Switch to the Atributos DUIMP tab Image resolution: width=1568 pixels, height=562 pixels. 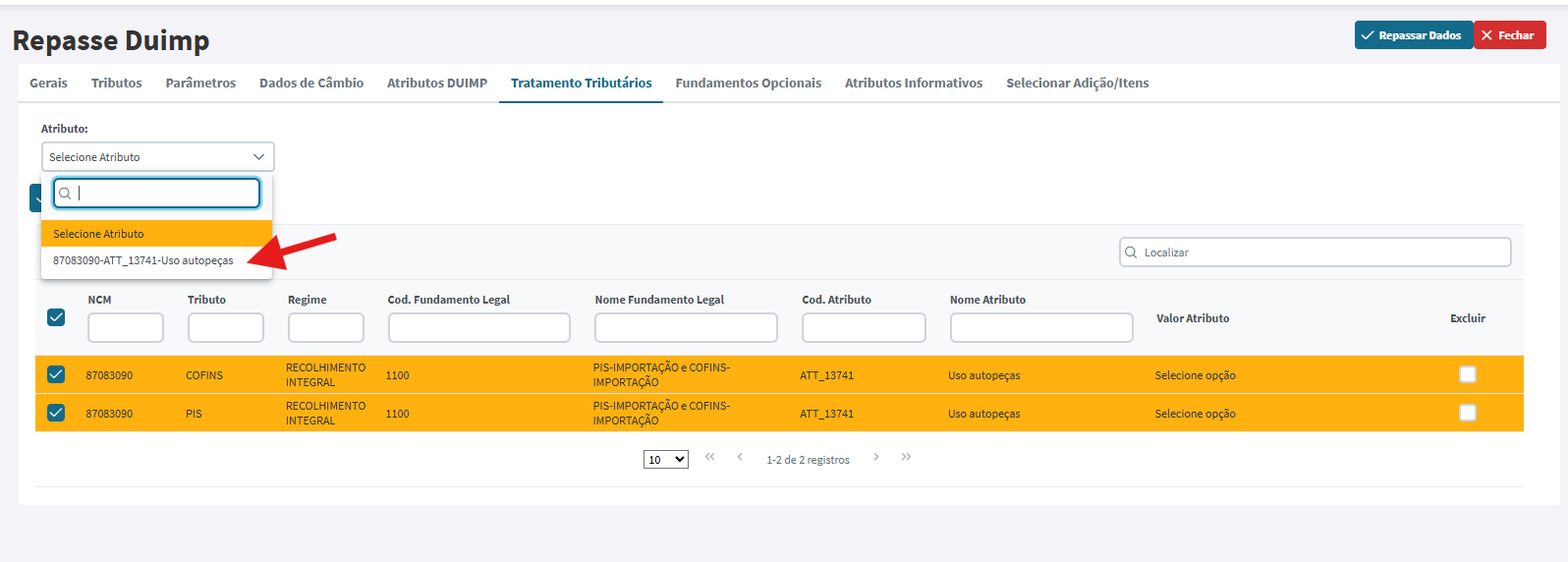(x=437, y=84)
